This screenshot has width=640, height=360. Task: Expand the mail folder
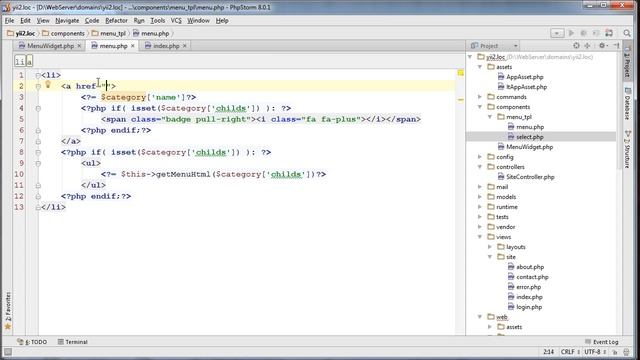click(x=480, y=187)
